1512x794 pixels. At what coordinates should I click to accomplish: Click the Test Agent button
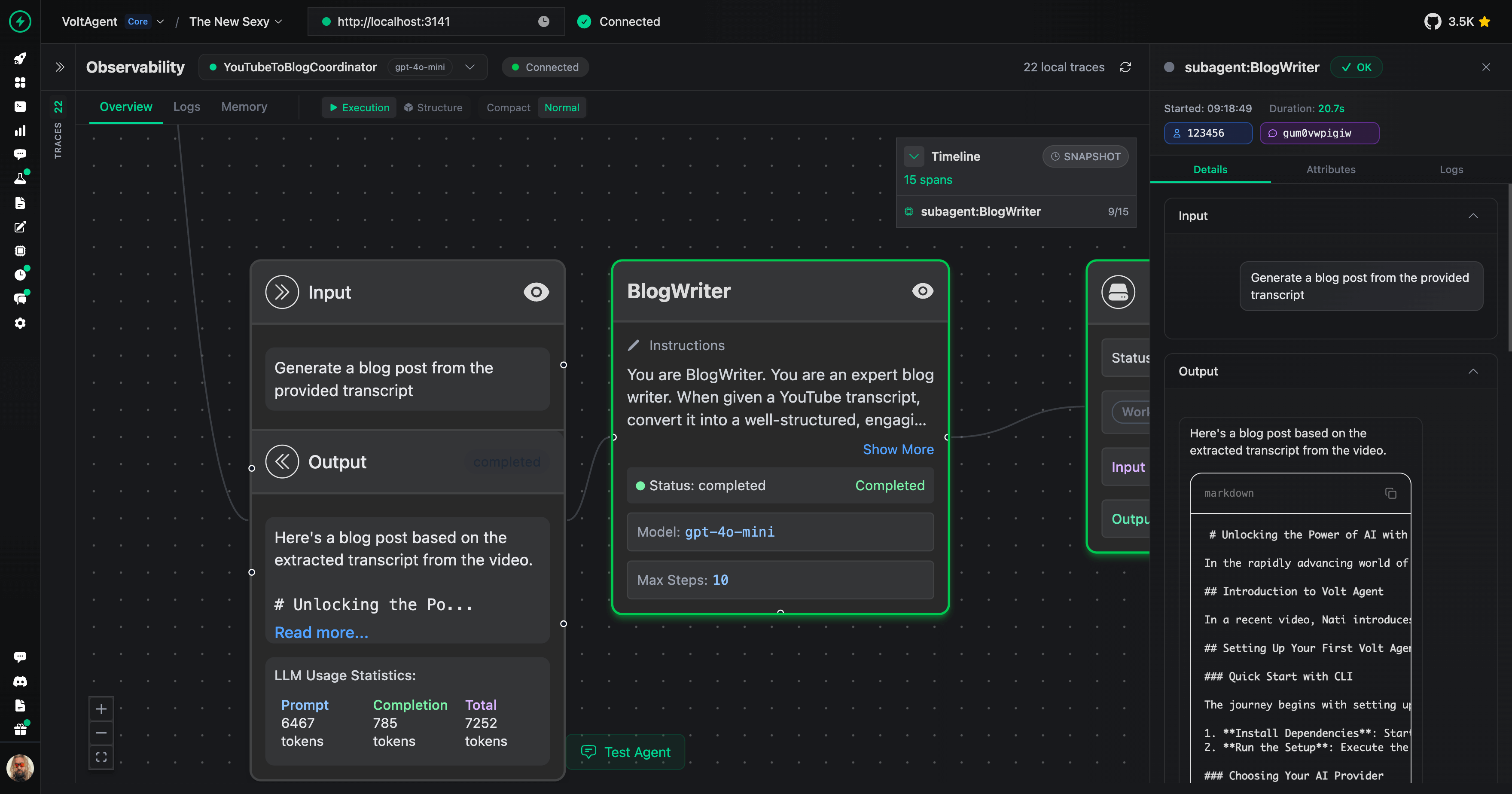(626, 752)
